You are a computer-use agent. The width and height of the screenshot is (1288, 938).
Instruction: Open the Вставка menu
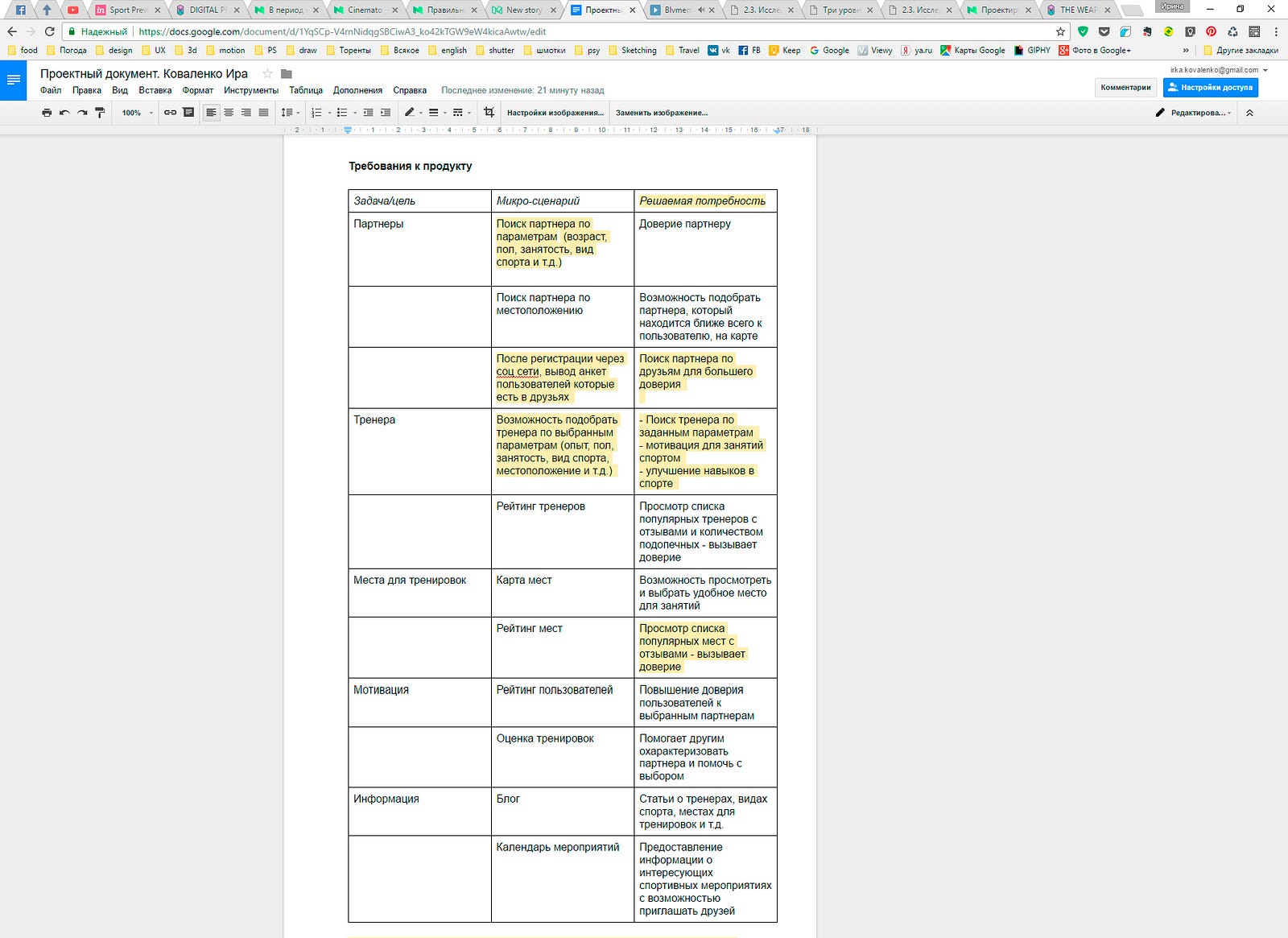[x=155, y=90]
